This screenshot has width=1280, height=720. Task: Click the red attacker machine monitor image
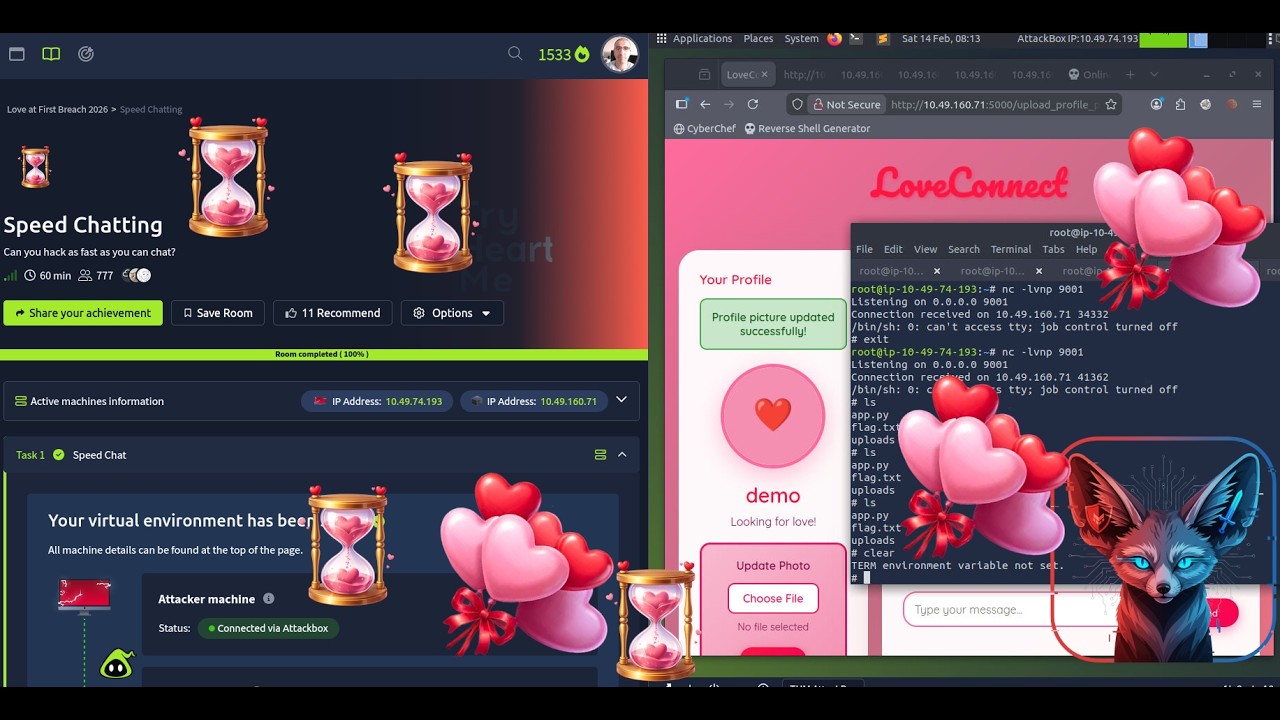coord(84,596)
